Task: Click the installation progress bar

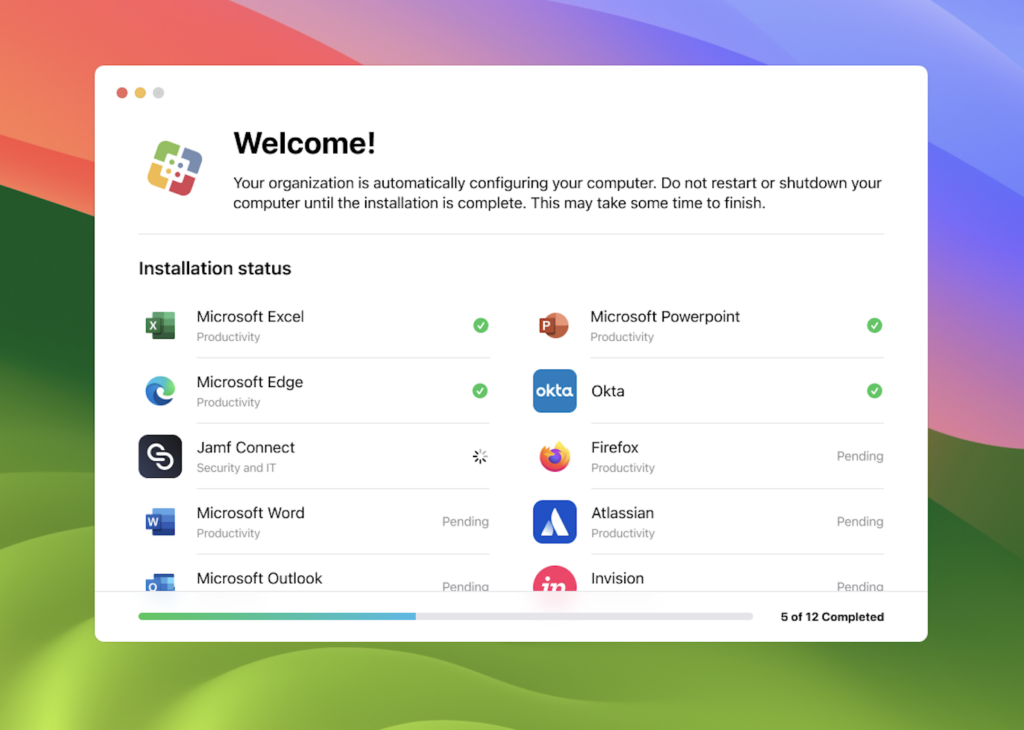Action: [x=445, y=616]
